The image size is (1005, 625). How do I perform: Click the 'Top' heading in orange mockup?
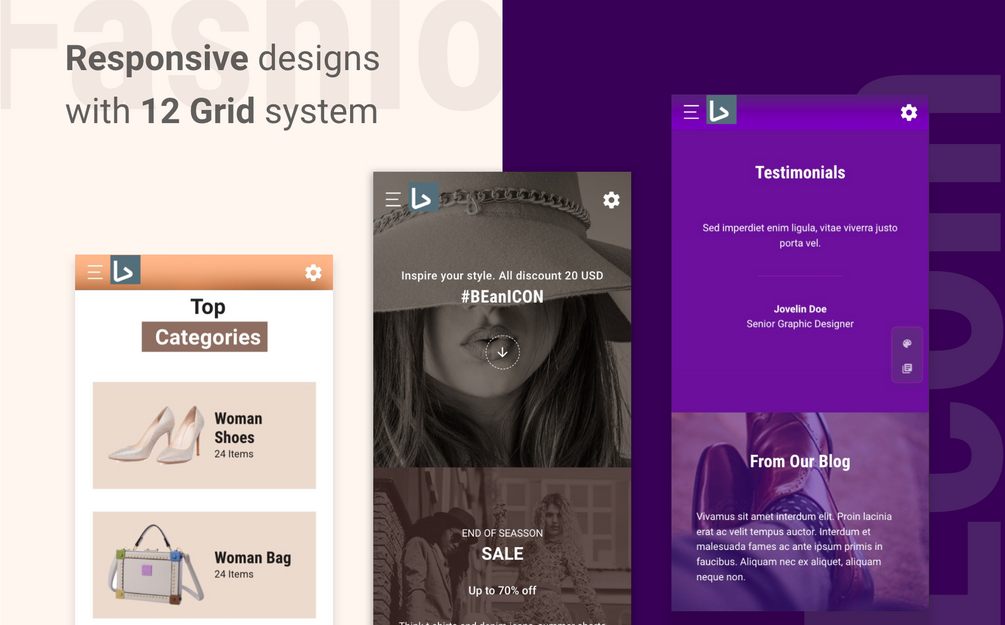pos(208,307)
